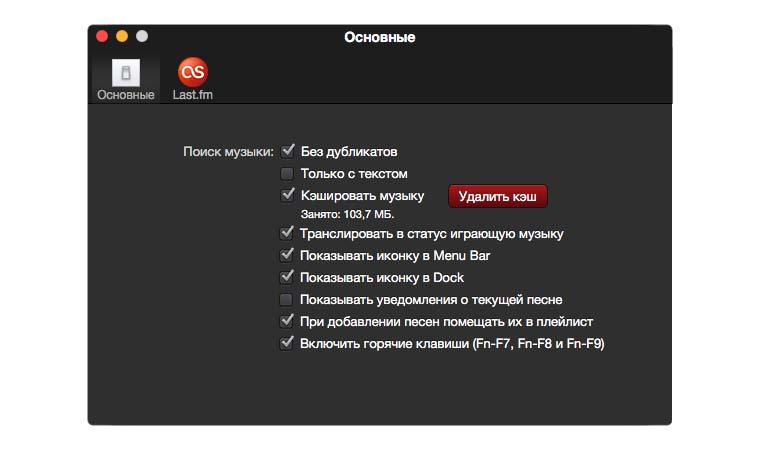Minimize the window with yellow button
The image size is (760, 450).
click(122, 36)
